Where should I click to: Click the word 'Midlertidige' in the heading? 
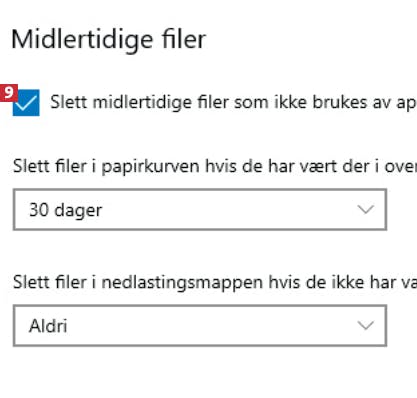point(82,40)
